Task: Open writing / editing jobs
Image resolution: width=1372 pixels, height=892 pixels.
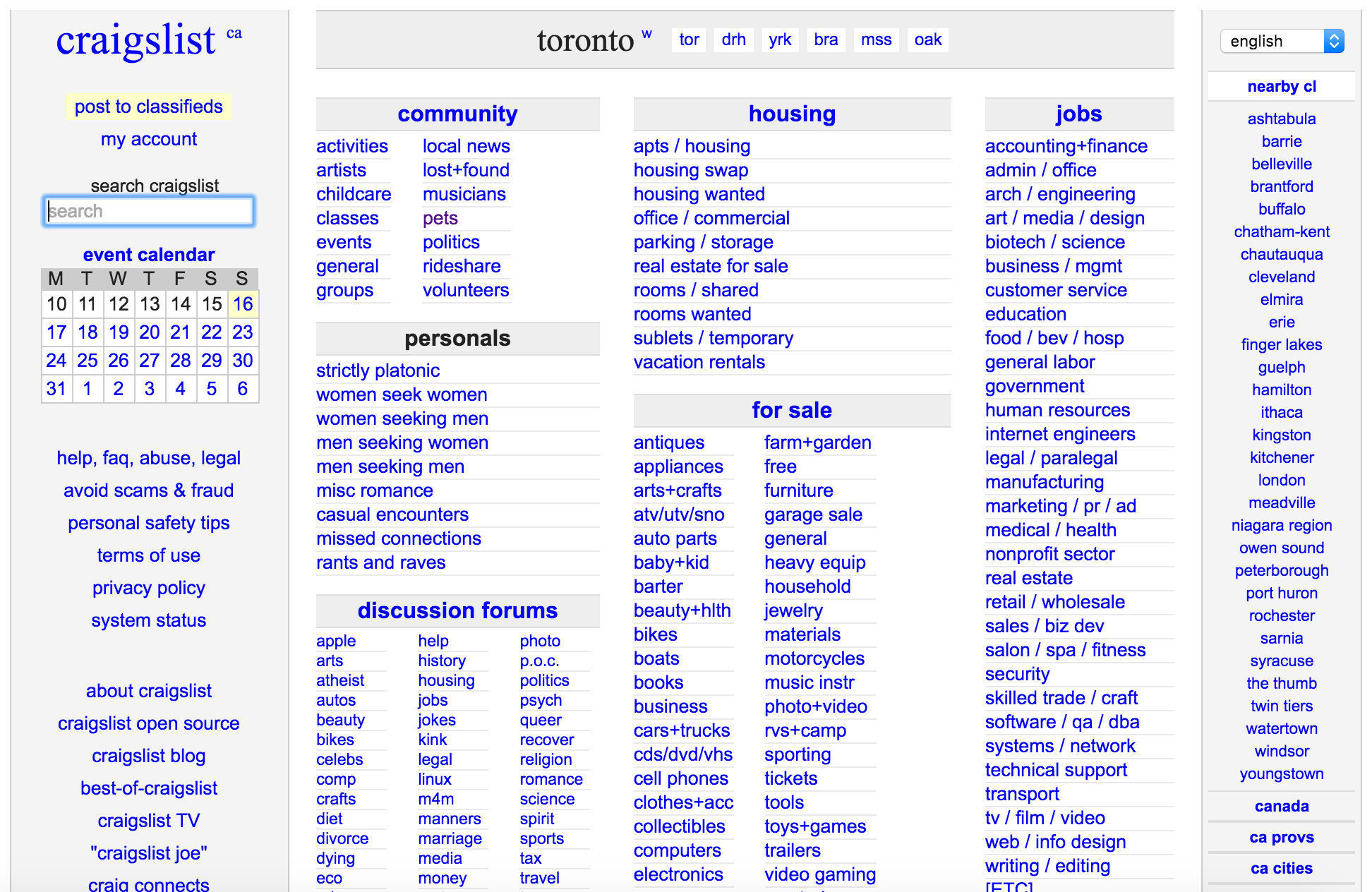Action: [1047, 866]
